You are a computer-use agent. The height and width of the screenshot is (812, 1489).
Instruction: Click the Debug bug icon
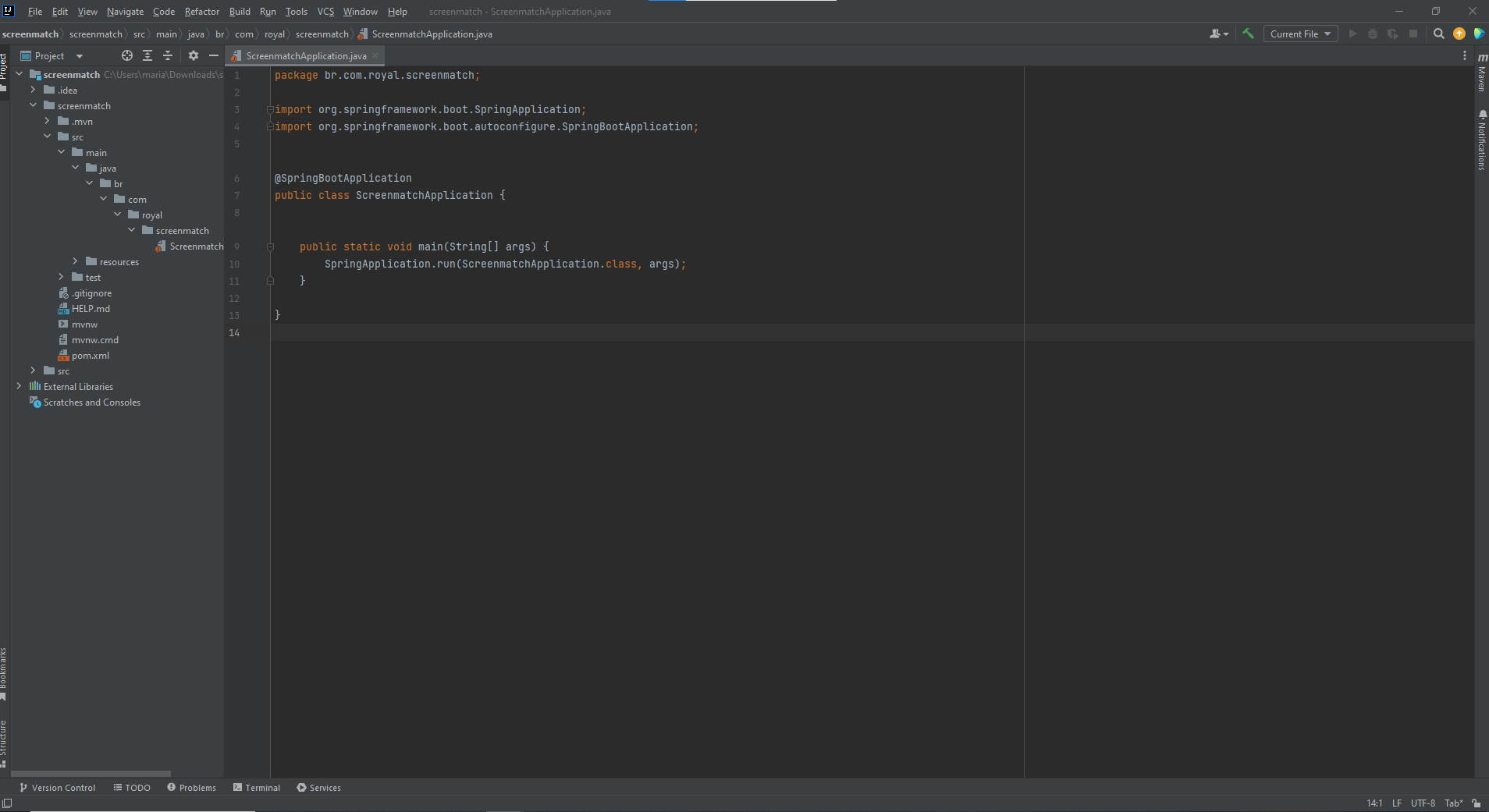(x=1373, y=34)
